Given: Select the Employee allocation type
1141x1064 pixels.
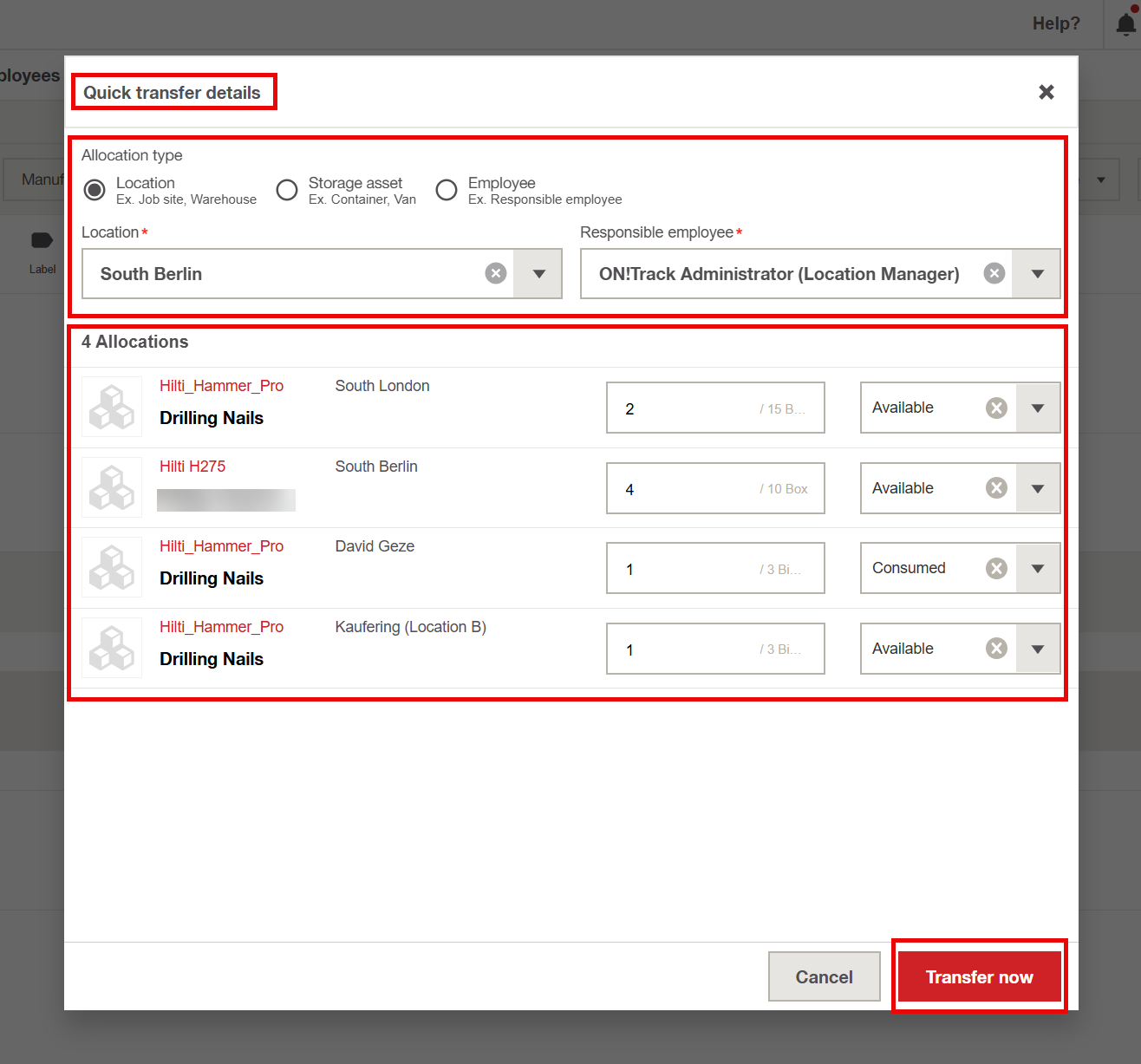Looking at the screenshot, I should [x=447, y=189].
